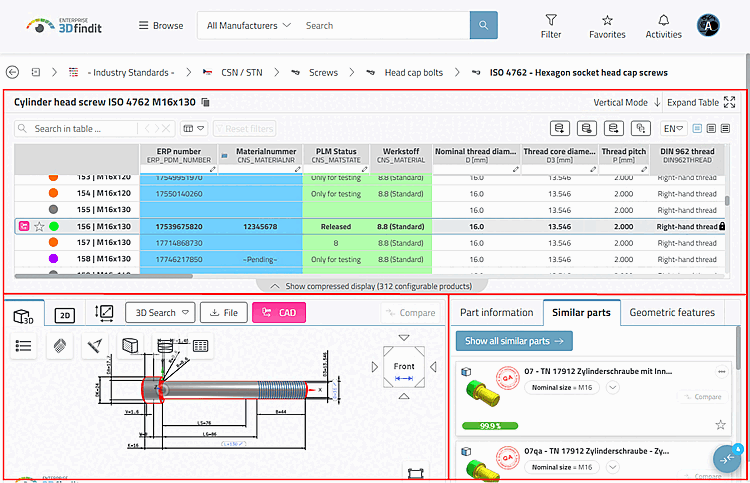
Task: Click the File download button
Action: pos(224,312)
